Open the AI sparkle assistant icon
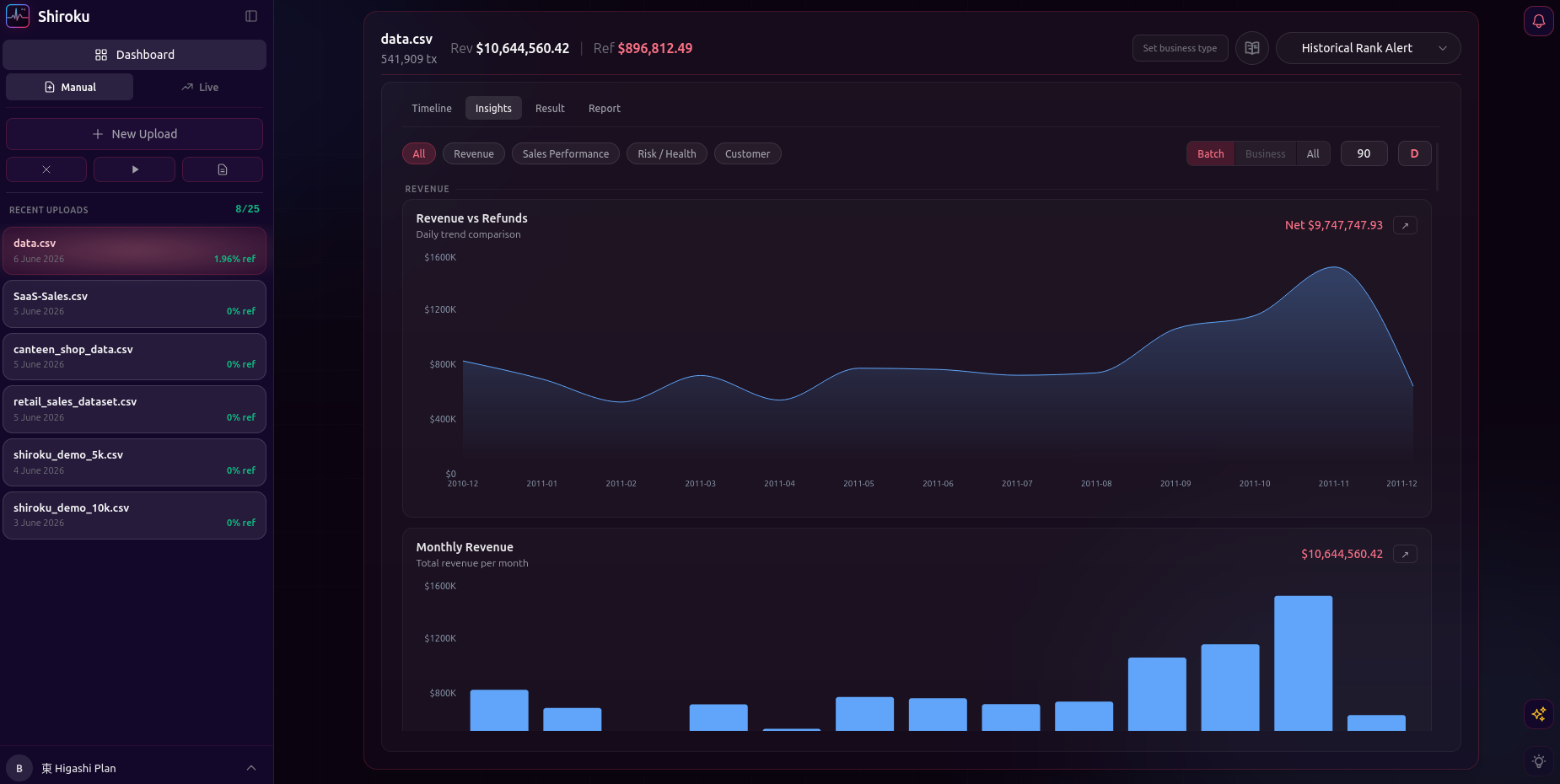This screenshot has width=1560, height=784. [x=1538, y=714]
